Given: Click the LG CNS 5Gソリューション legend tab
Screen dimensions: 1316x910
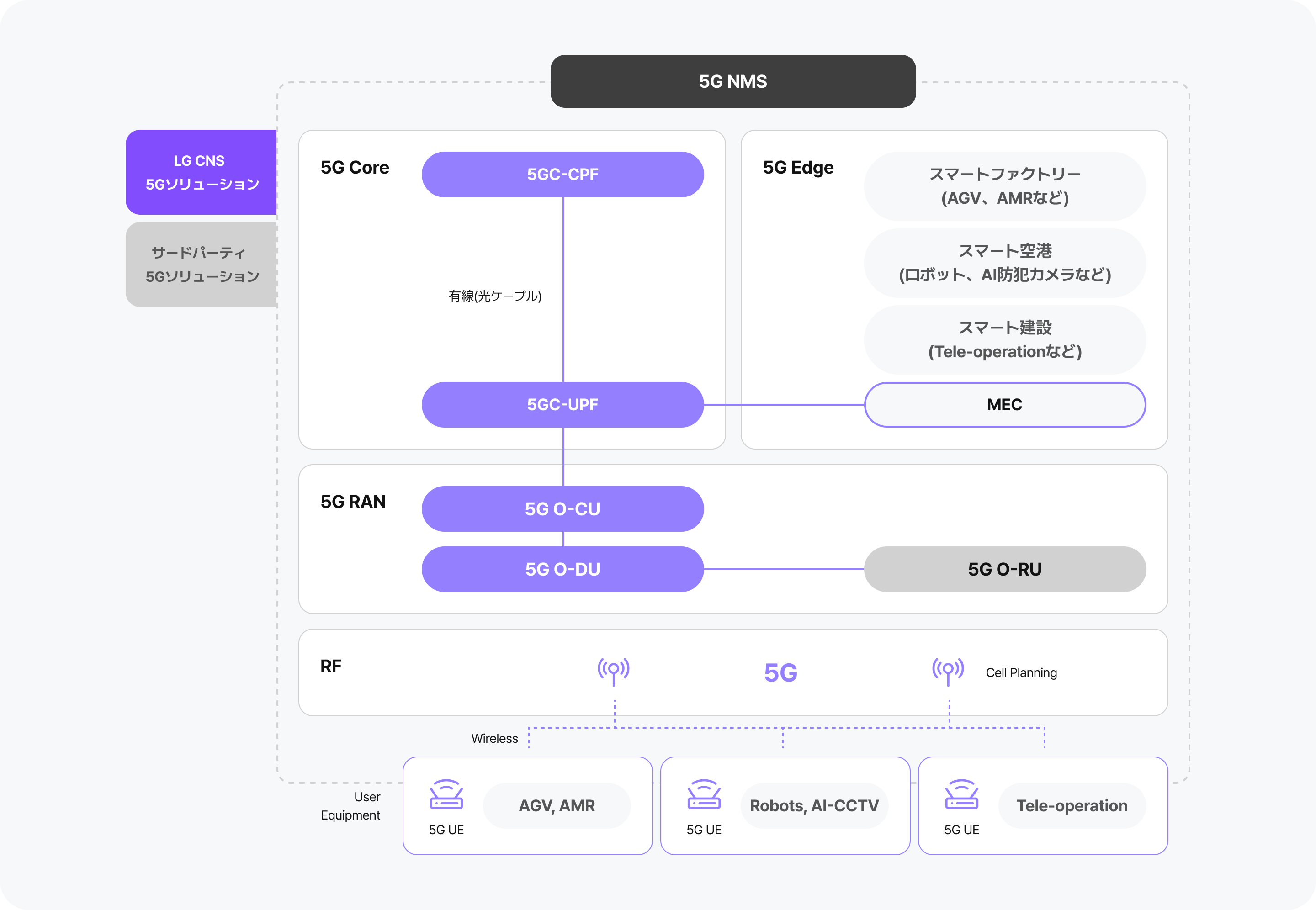Looking at the screenshot, I should click(x=201, y=172).
